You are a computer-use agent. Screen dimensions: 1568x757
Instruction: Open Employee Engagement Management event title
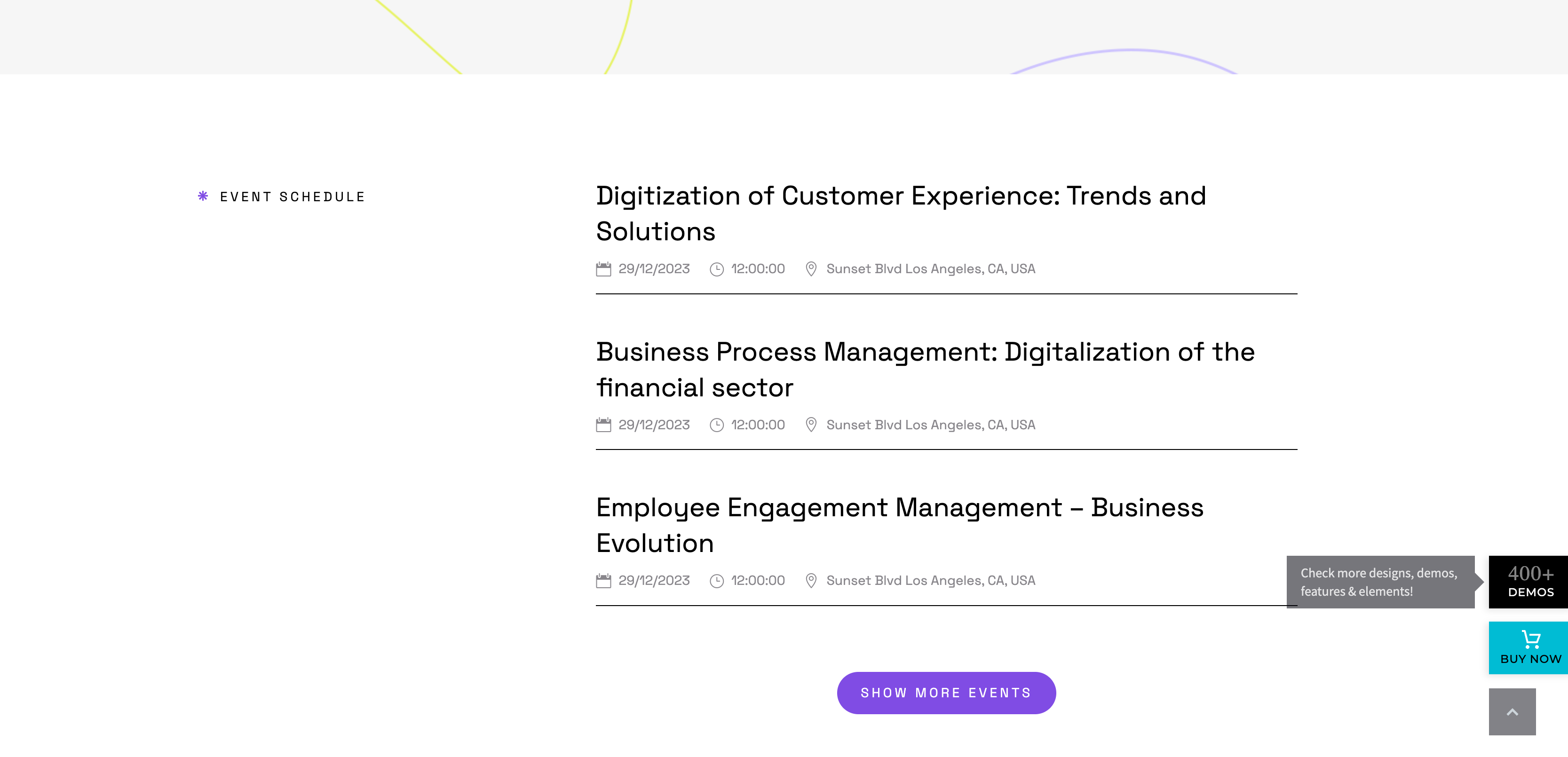pyautogui.click(x=900, y=525)
